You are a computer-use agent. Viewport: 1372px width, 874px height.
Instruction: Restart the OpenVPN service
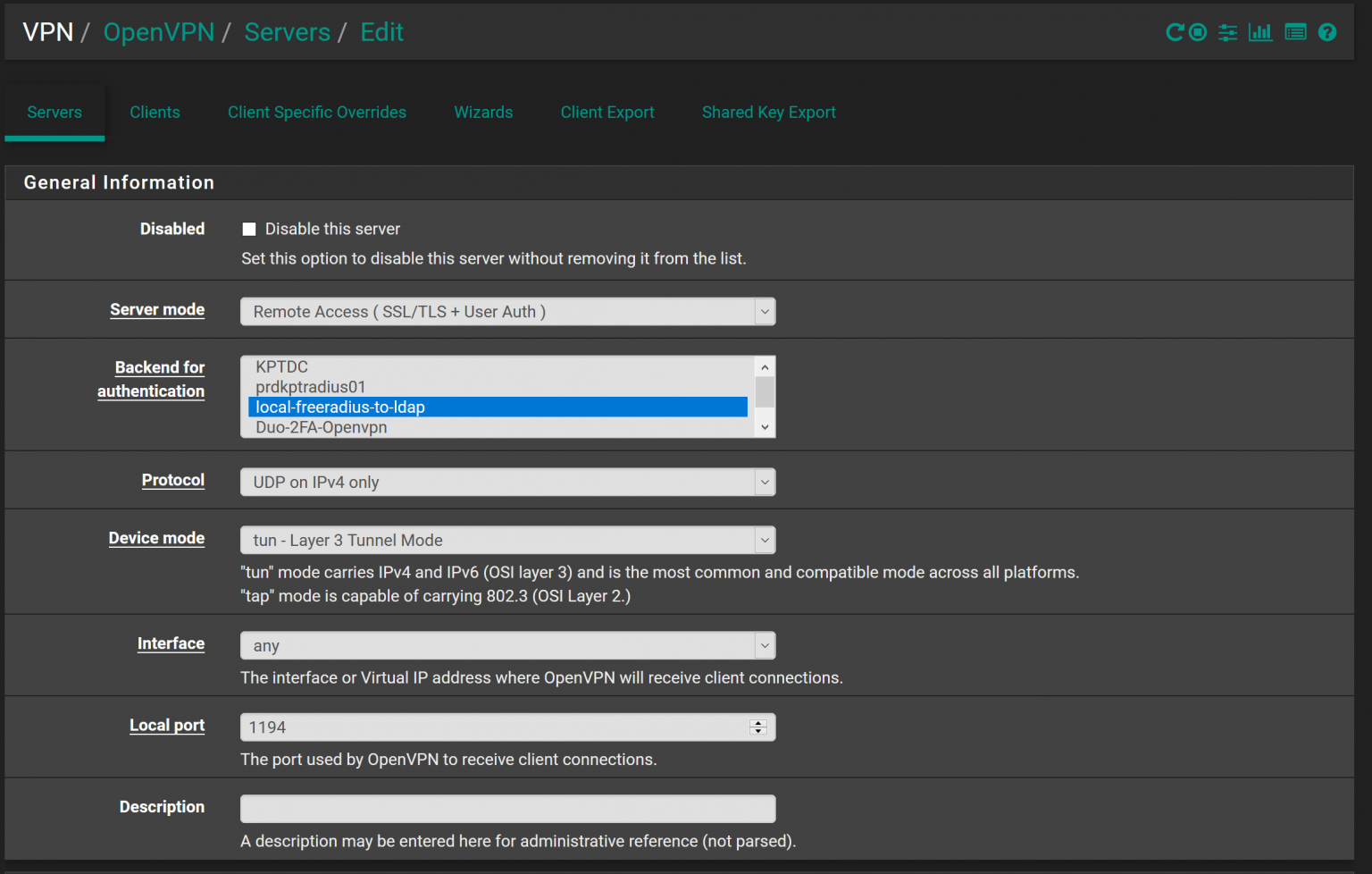pyautogui.click(x=1175, y=31)
